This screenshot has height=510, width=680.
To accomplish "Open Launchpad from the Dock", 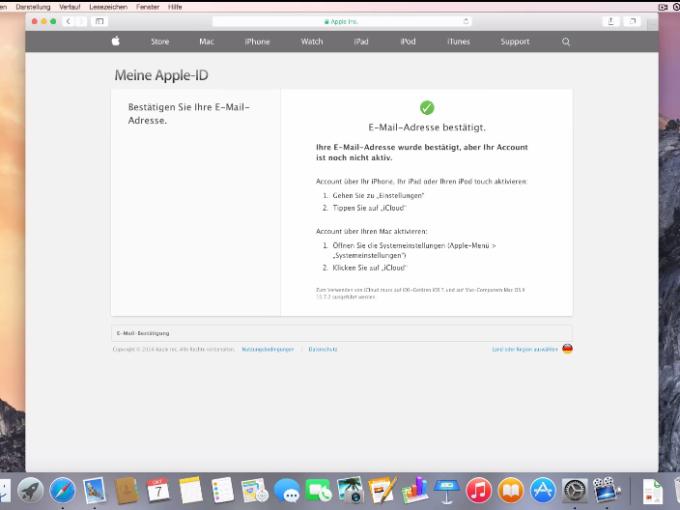I will 30,490.
